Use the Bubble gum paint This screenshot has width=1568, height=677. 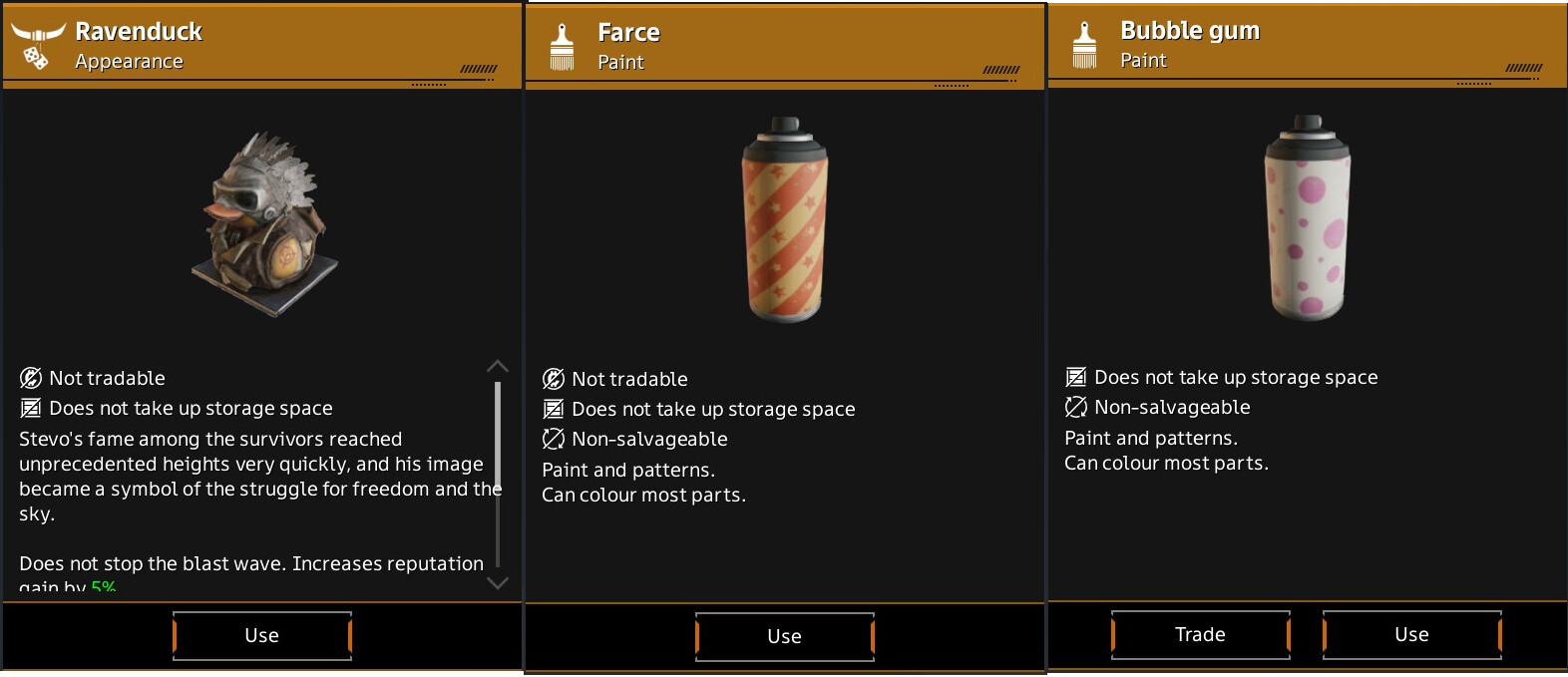(x=1412, y=634)
